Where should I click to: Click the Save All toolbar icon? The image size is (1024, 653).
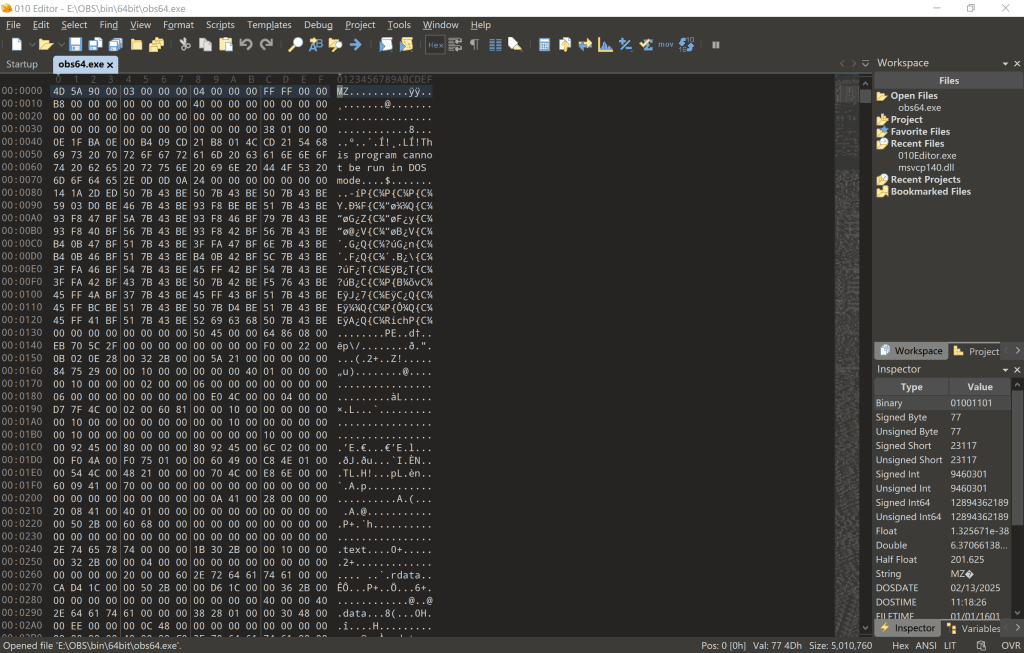tap(116, 44)
